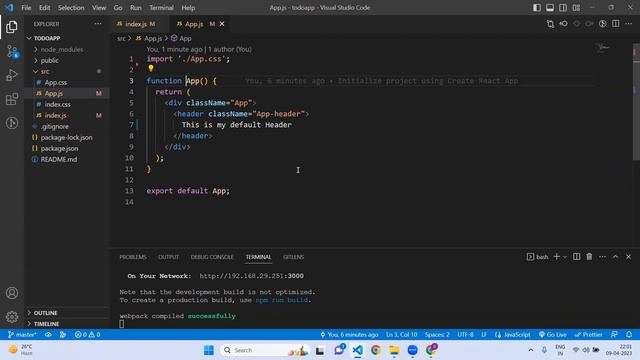Open the Help menu
Image resolution: width=640 pixels, height=360 pixels.
pos(188,8)
